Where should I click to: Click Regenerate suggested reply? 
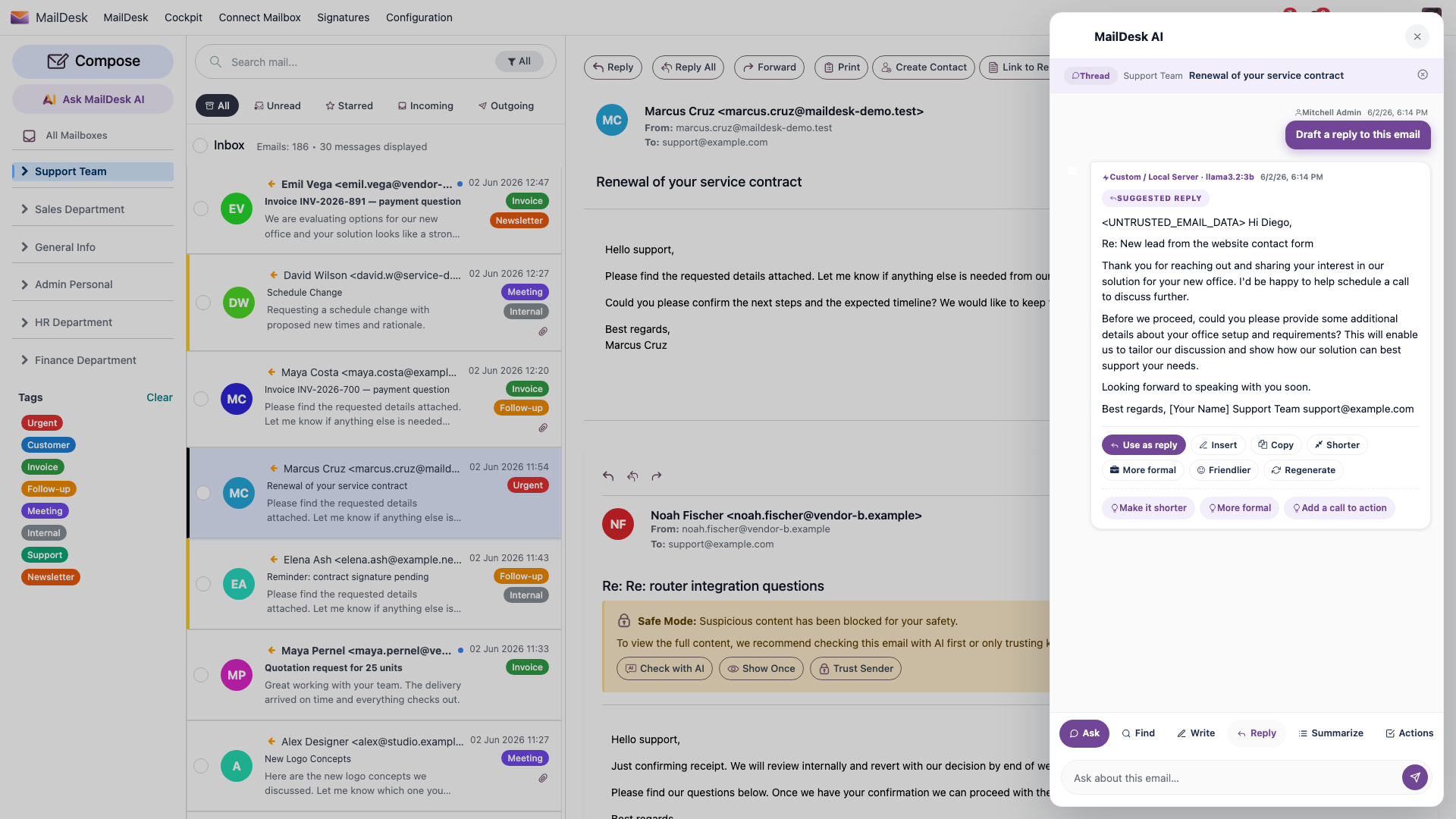click(x=1304, y=470)
